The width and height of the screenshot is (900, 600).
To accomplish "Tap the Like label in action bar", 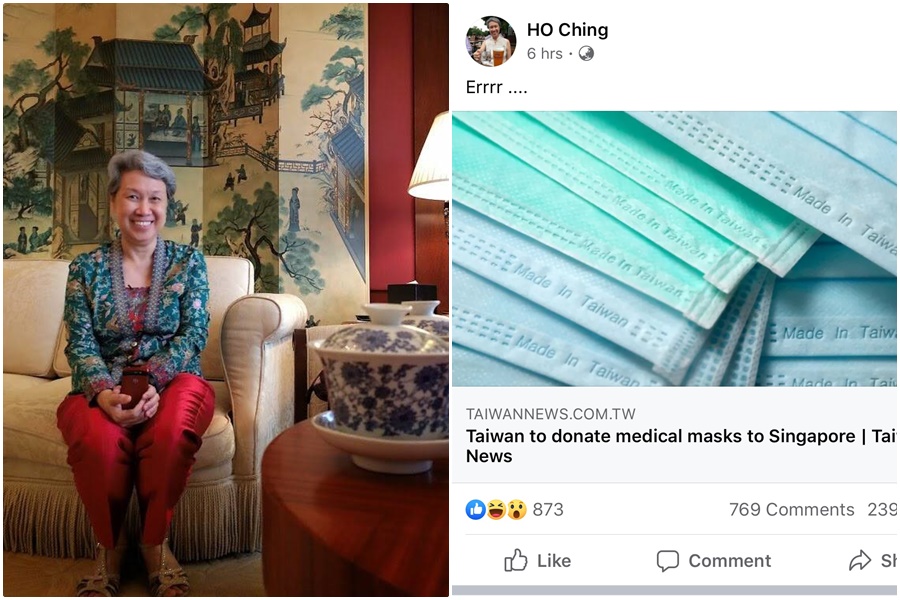I will [x=554, y=561].
